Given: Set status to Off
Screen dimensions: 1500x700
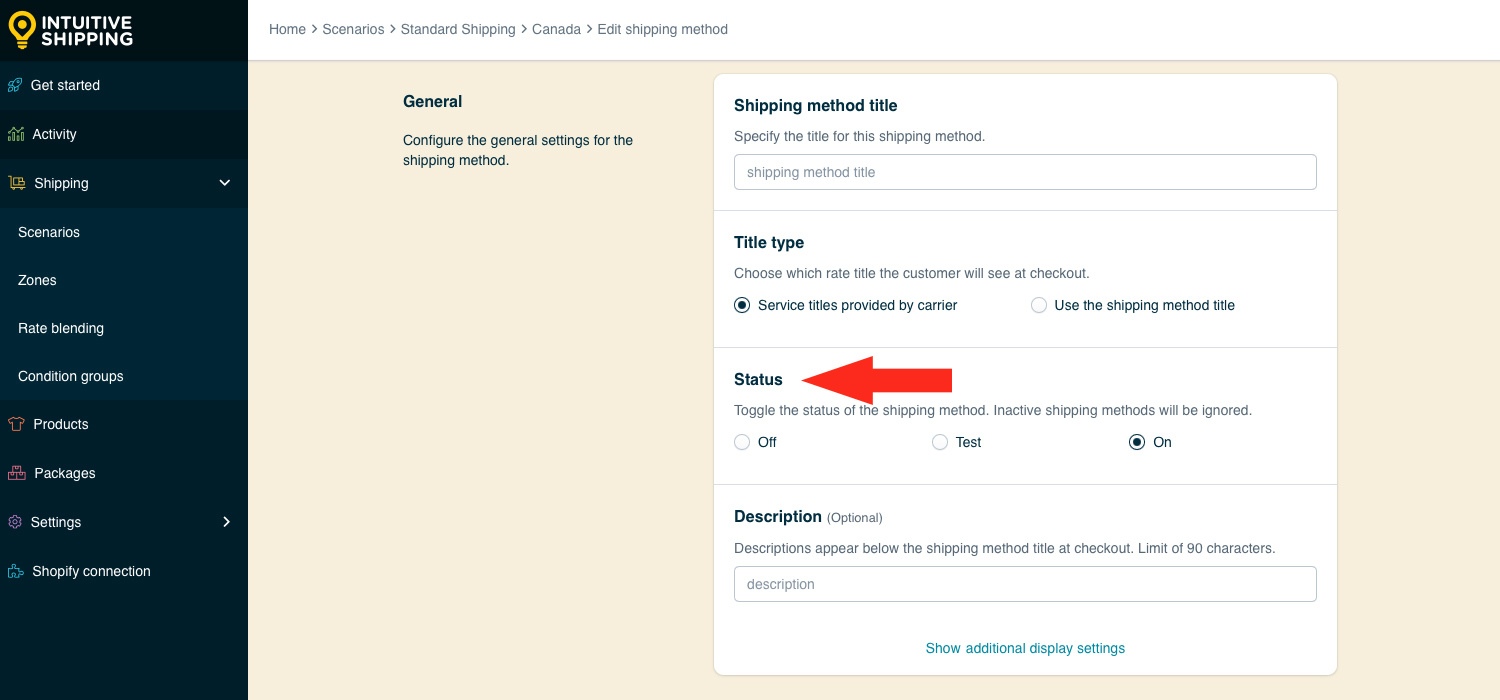Looking at the screenshot, I should tap(742, 442).
